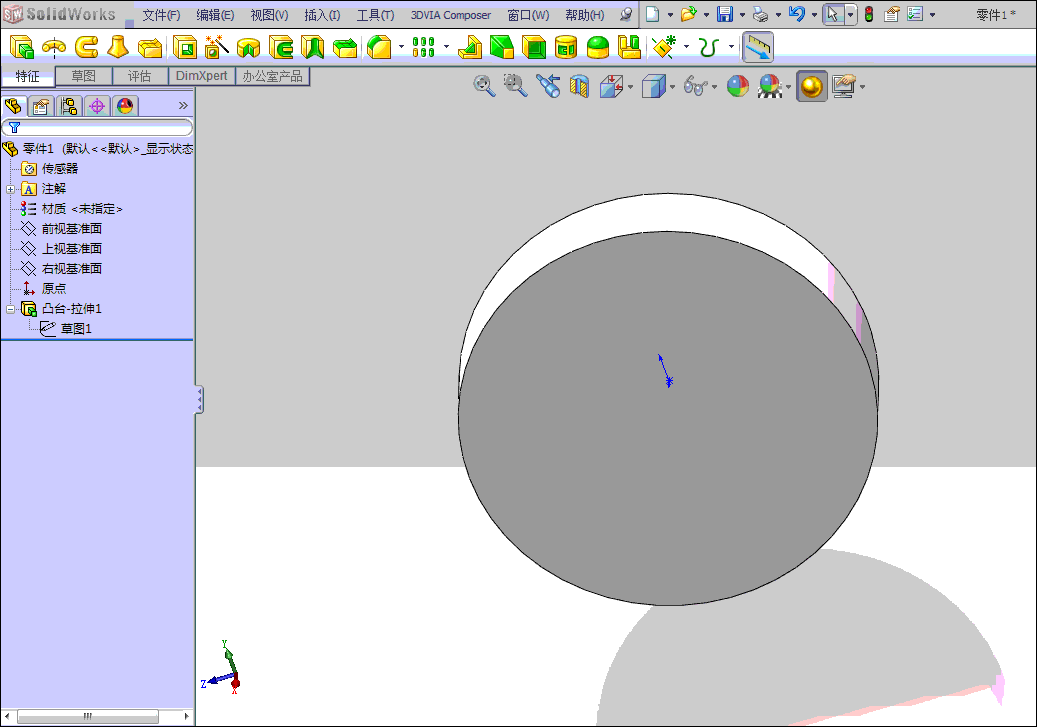Screen dimensions: 1037x727
Task: Select the Fillet tool
Action: point(379,47)
